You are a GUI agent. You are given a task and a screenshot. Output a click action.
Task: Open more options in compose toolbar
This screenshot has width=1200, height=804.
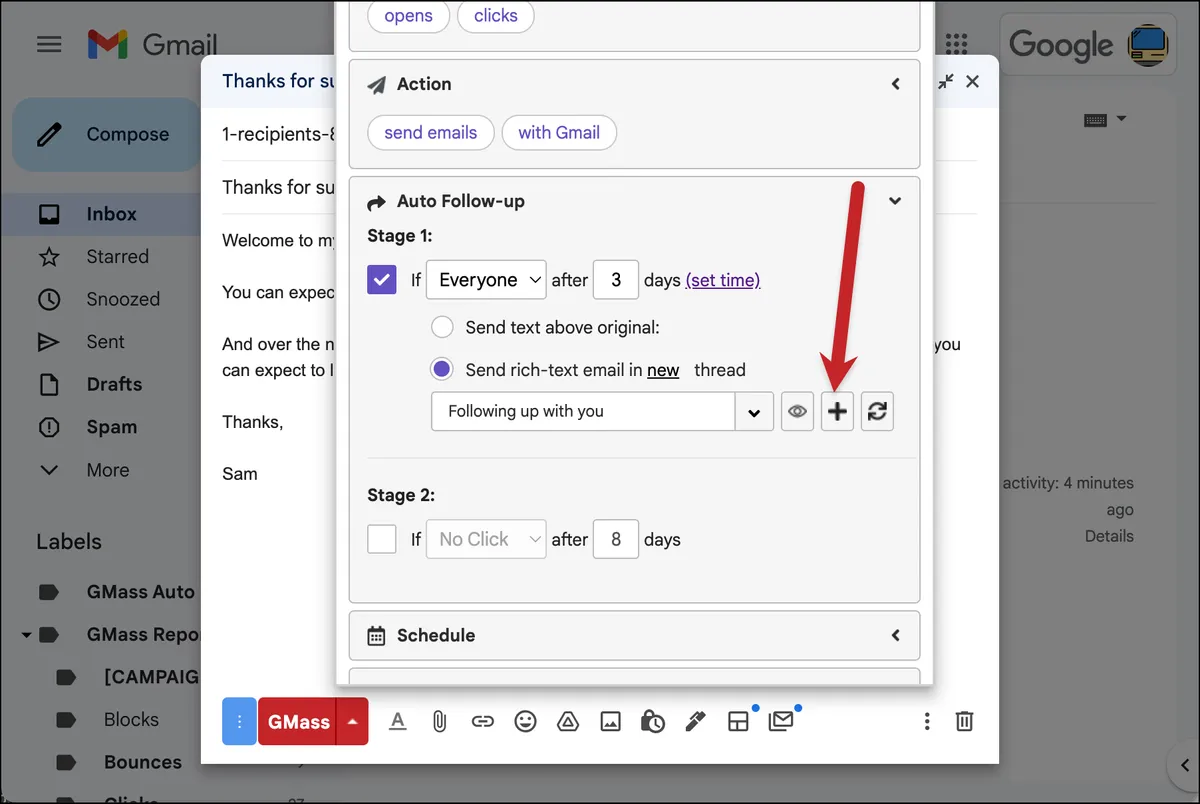(x=927, y=721)
